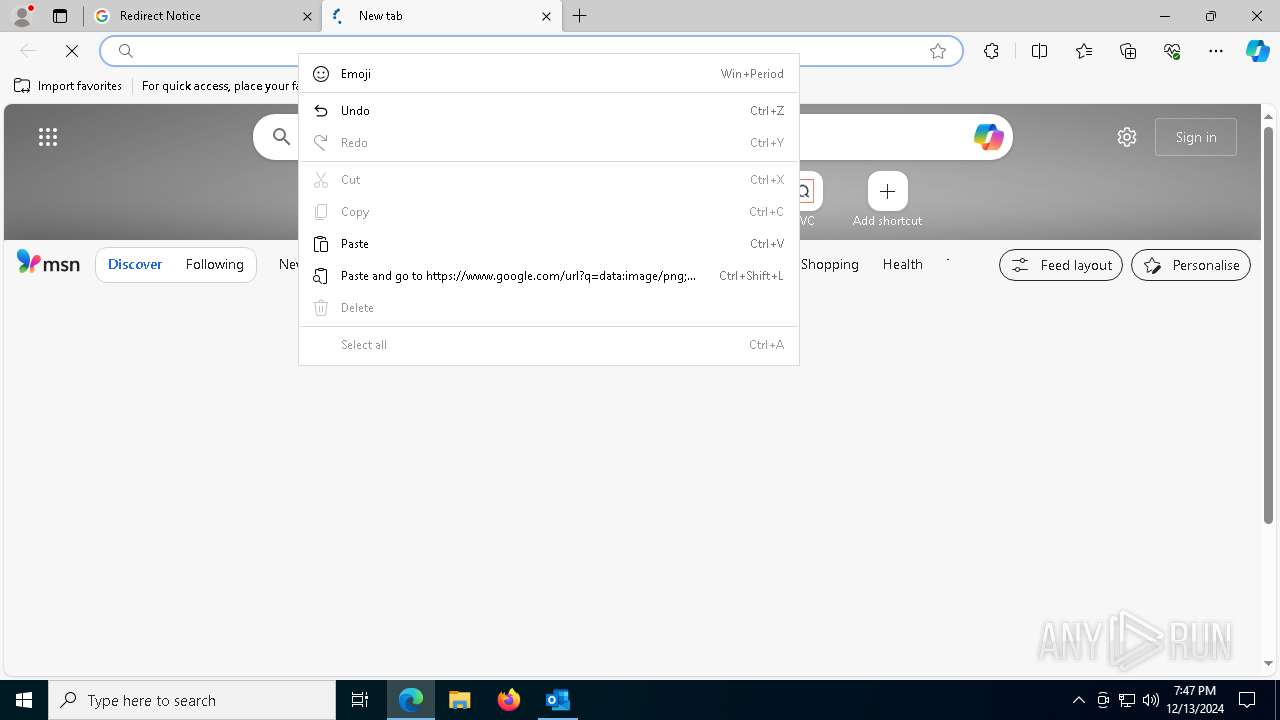1280x720 pixels.
Task: Open the notification center icon
Action: (1247, 700)
